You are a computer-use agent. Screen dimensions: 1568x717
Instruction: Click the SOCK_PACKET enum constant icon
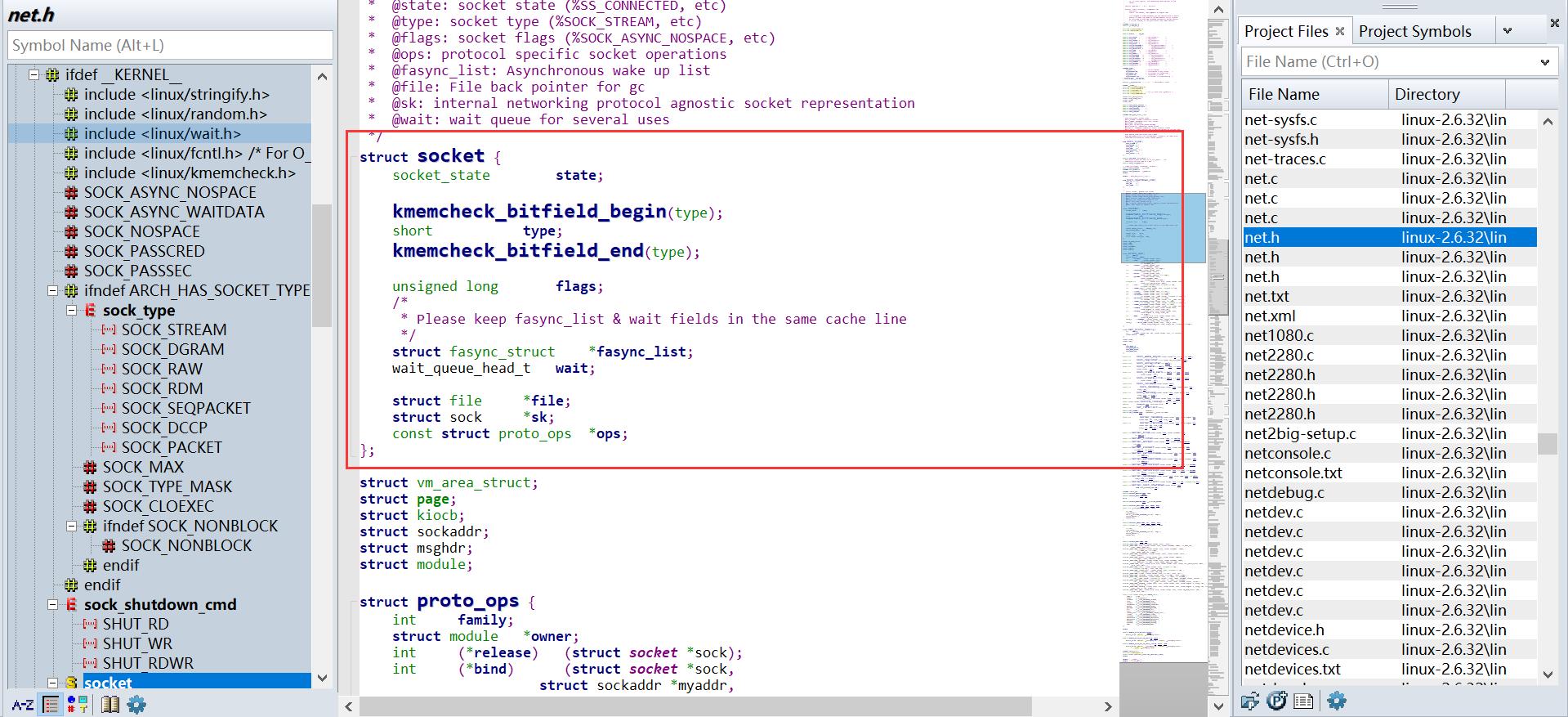click(108, 447)
